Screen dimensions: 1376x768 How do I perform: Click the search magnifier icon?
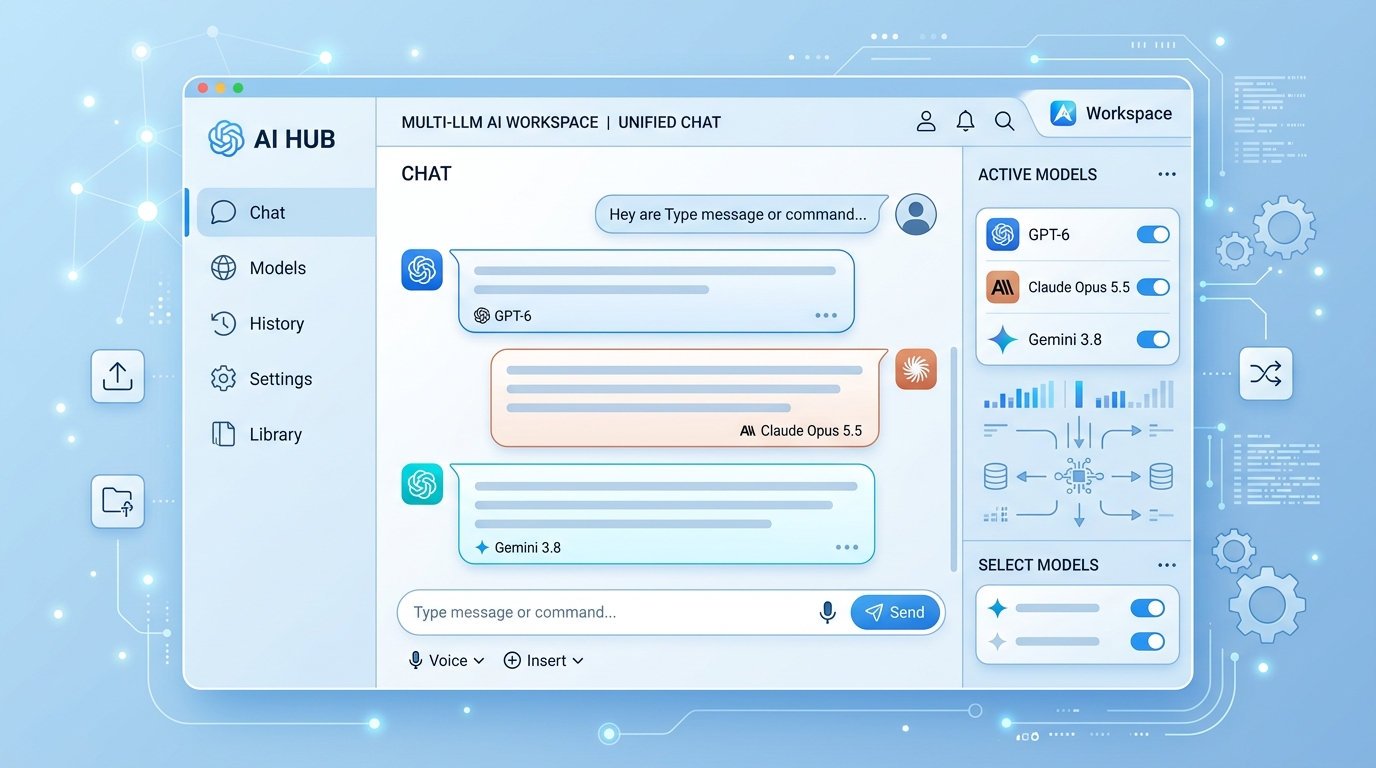(1004, 122)
